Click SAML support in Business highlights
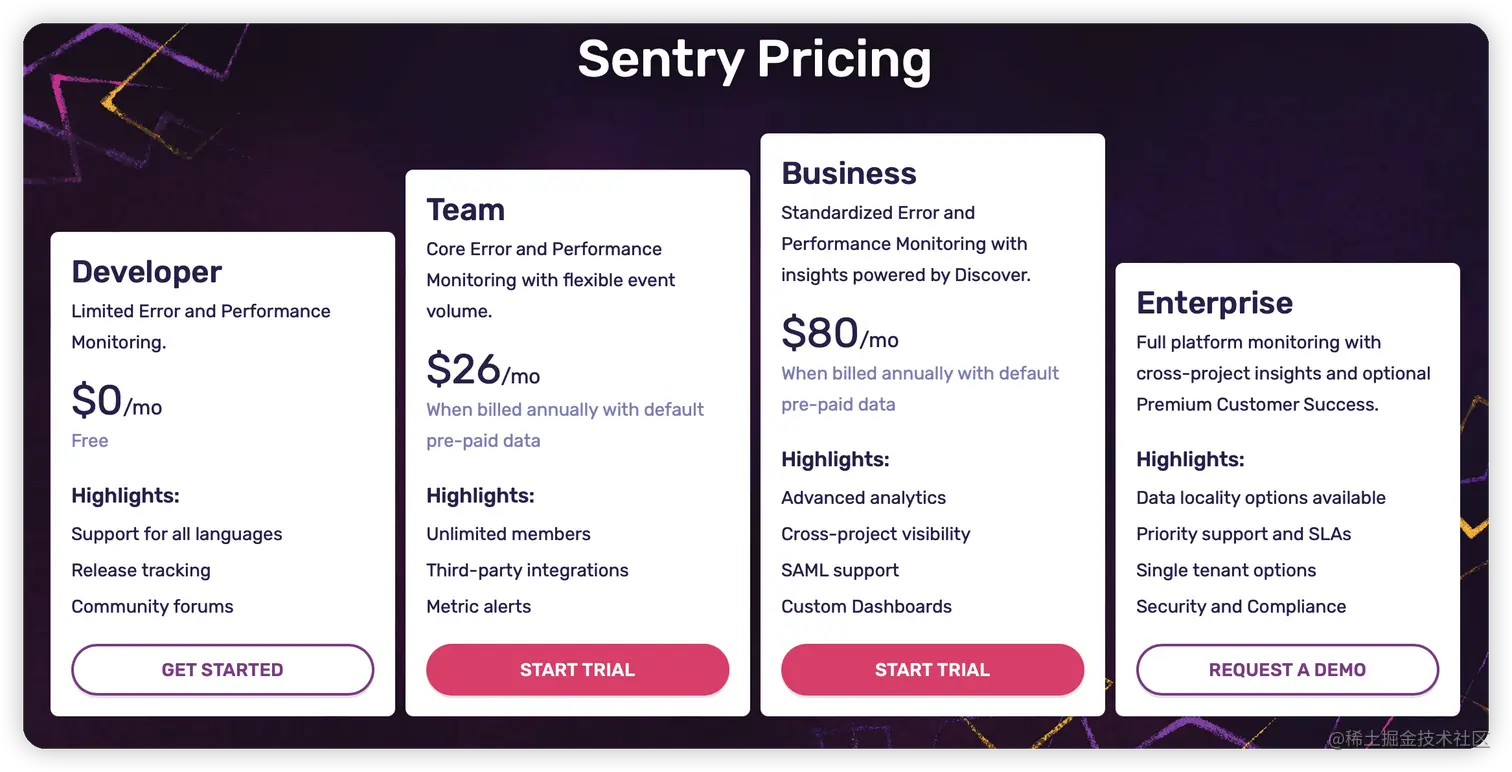Screen dimensions: 1512x772 [x=840, y=570]
